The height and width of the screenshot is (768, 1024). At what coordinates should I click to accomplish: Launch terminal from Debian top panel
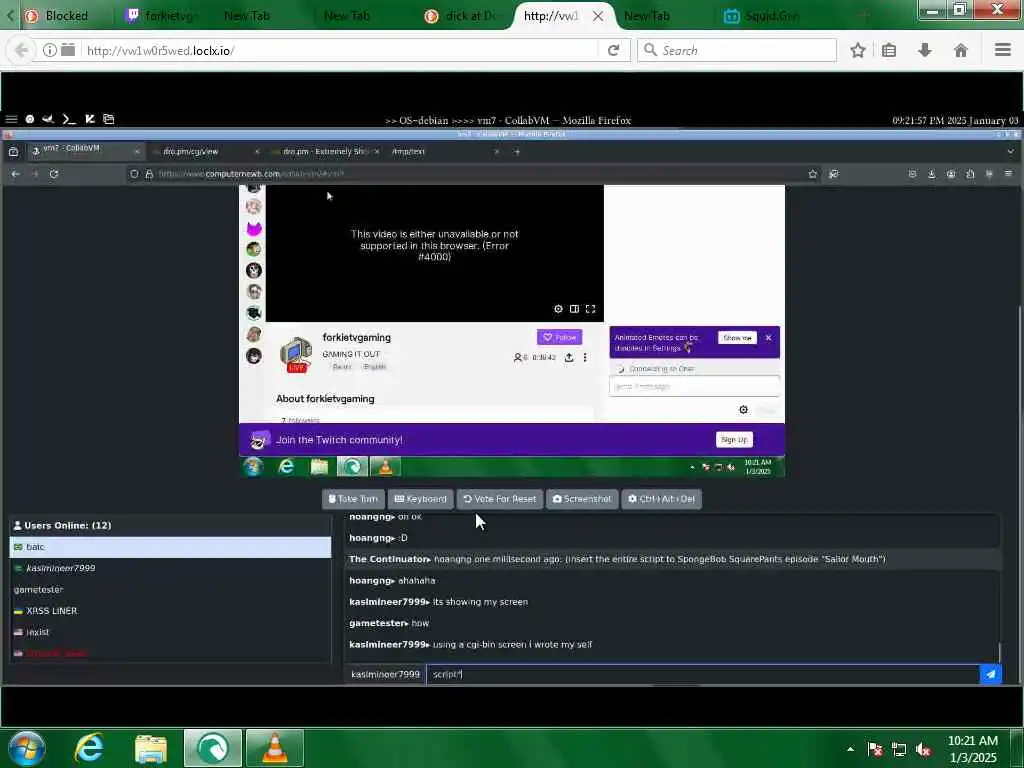click(x=69, y=119)
